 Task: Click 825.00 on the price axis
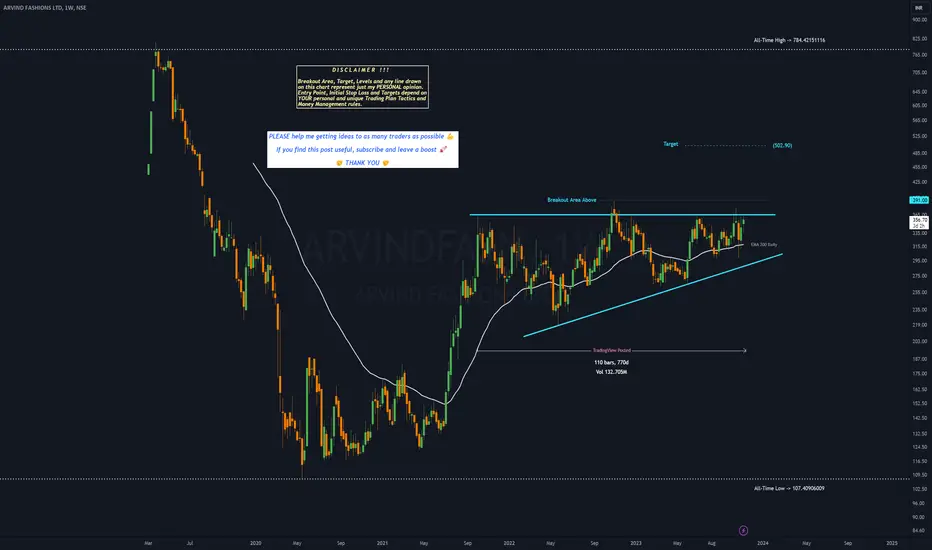point(919,38)
